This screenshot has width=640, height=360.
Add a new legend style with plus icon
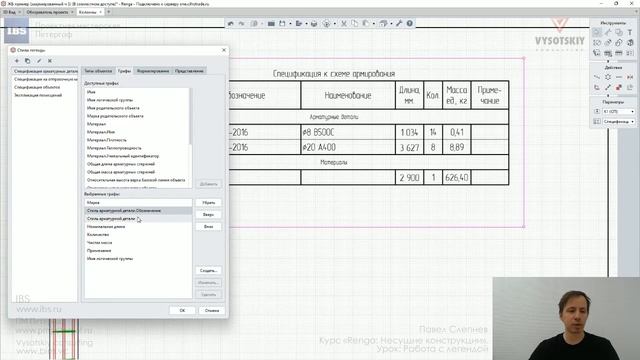[x=17, y=61]
